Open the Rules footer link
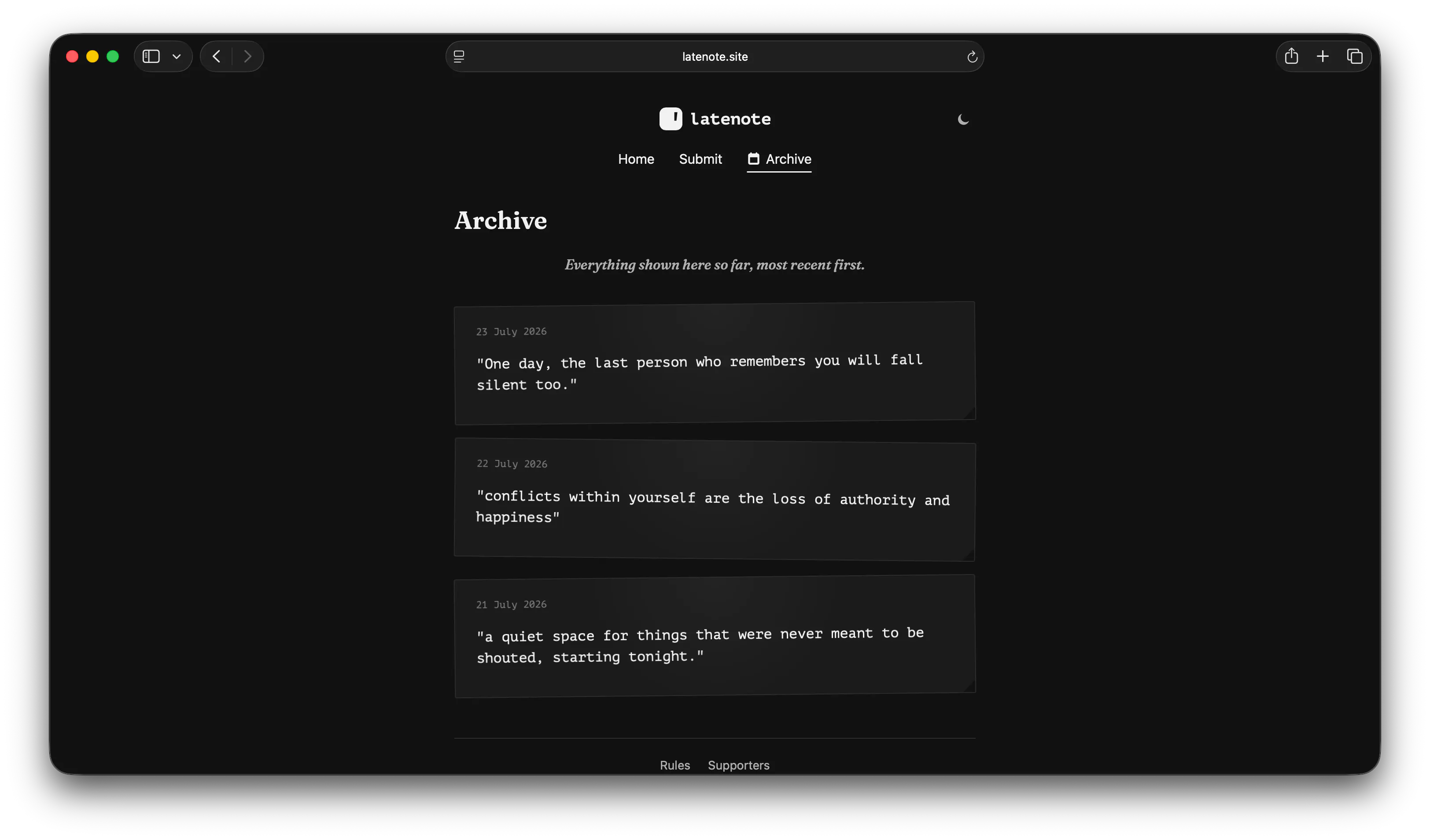 (x=674, y=765)
